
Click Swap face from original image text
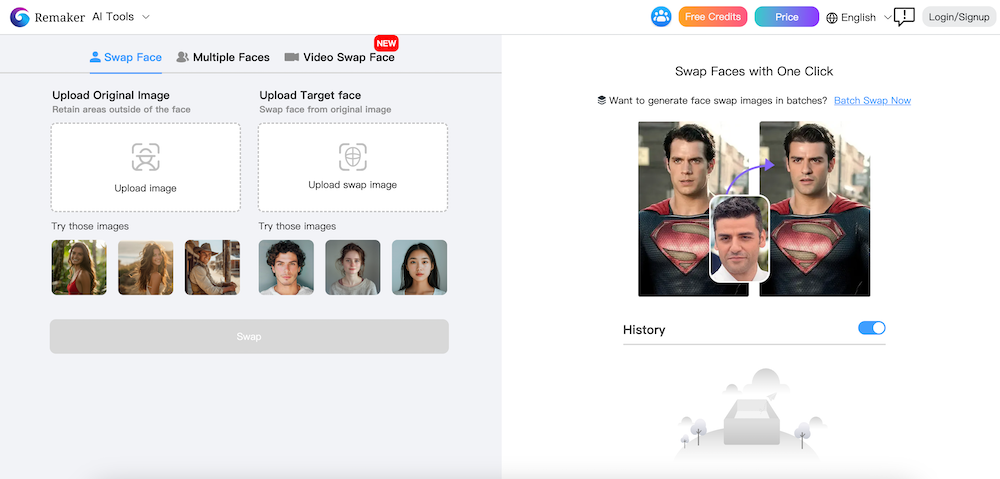tap(325, 110)
